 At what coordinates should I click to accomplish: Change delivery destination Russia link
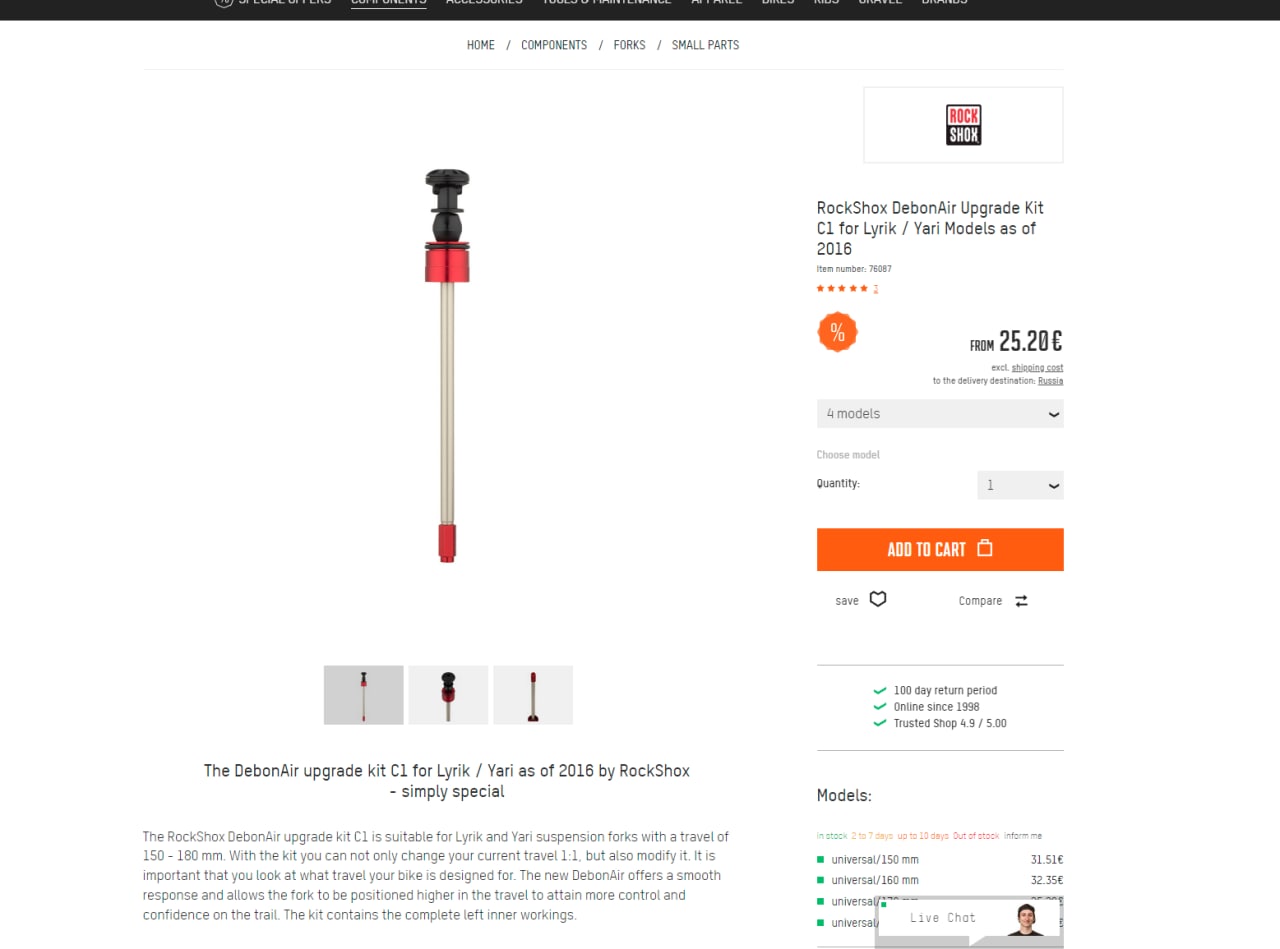[1050, 381]
